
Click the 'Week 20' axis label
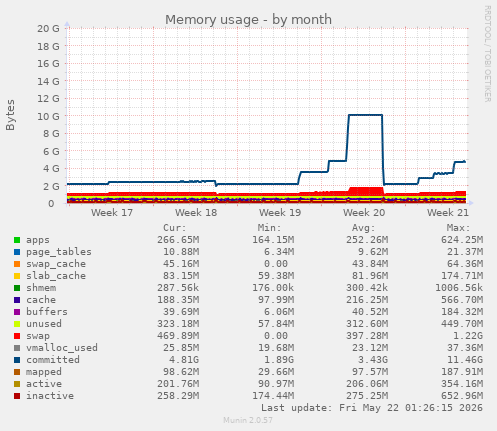click(x=364, y=213)
